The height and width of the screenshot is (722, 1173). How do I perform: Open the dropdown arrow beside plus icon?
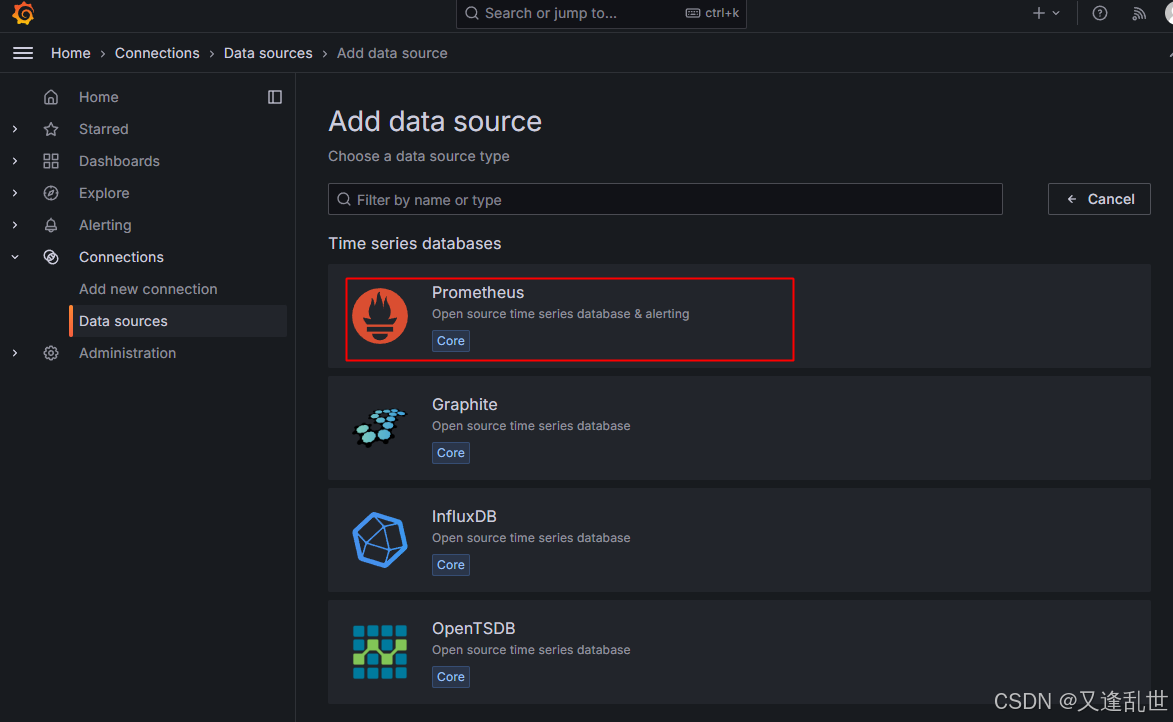(x=1056, y=13)
